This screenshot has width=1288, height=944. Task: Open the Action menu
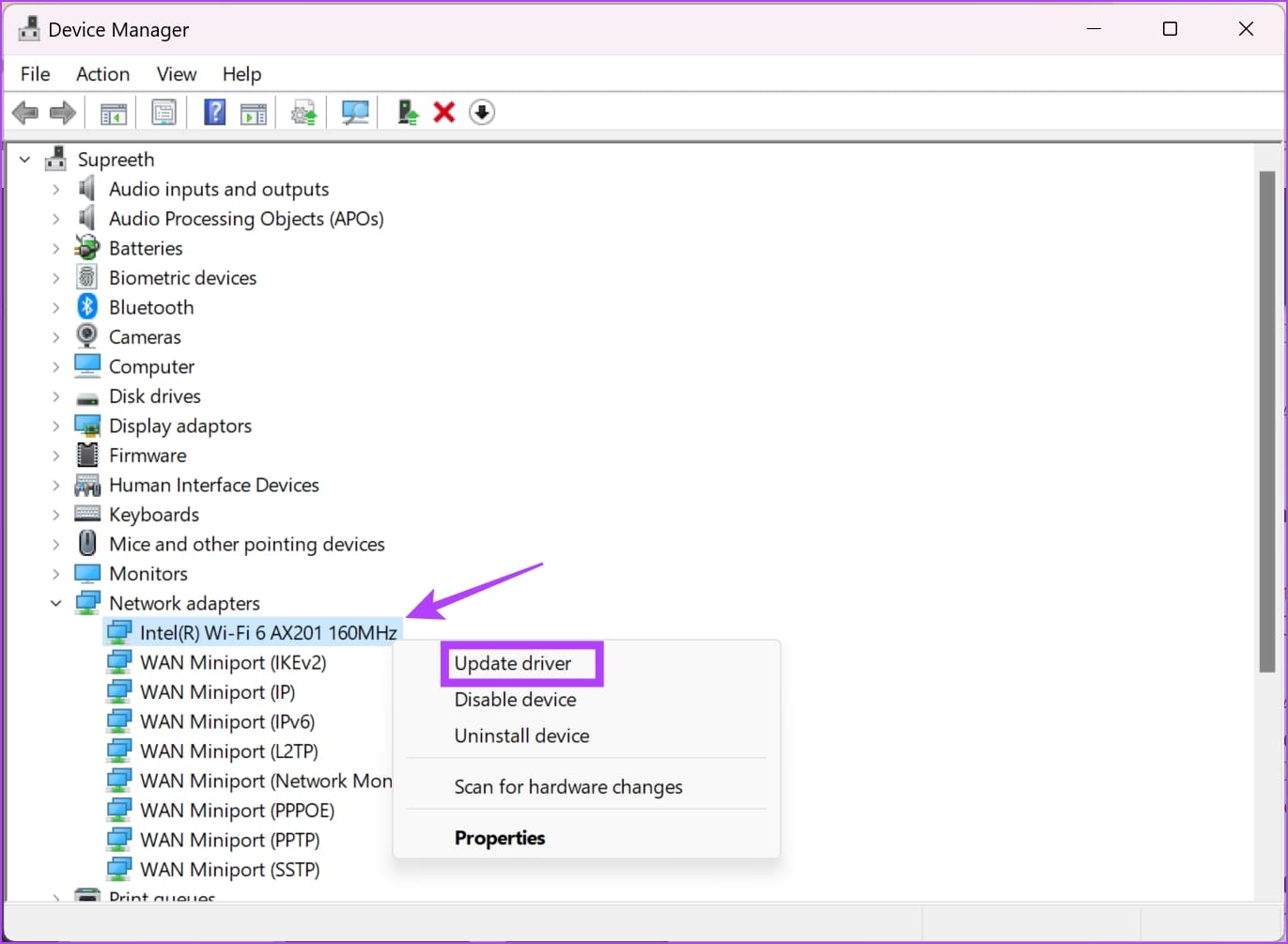(x=102, y=74)
